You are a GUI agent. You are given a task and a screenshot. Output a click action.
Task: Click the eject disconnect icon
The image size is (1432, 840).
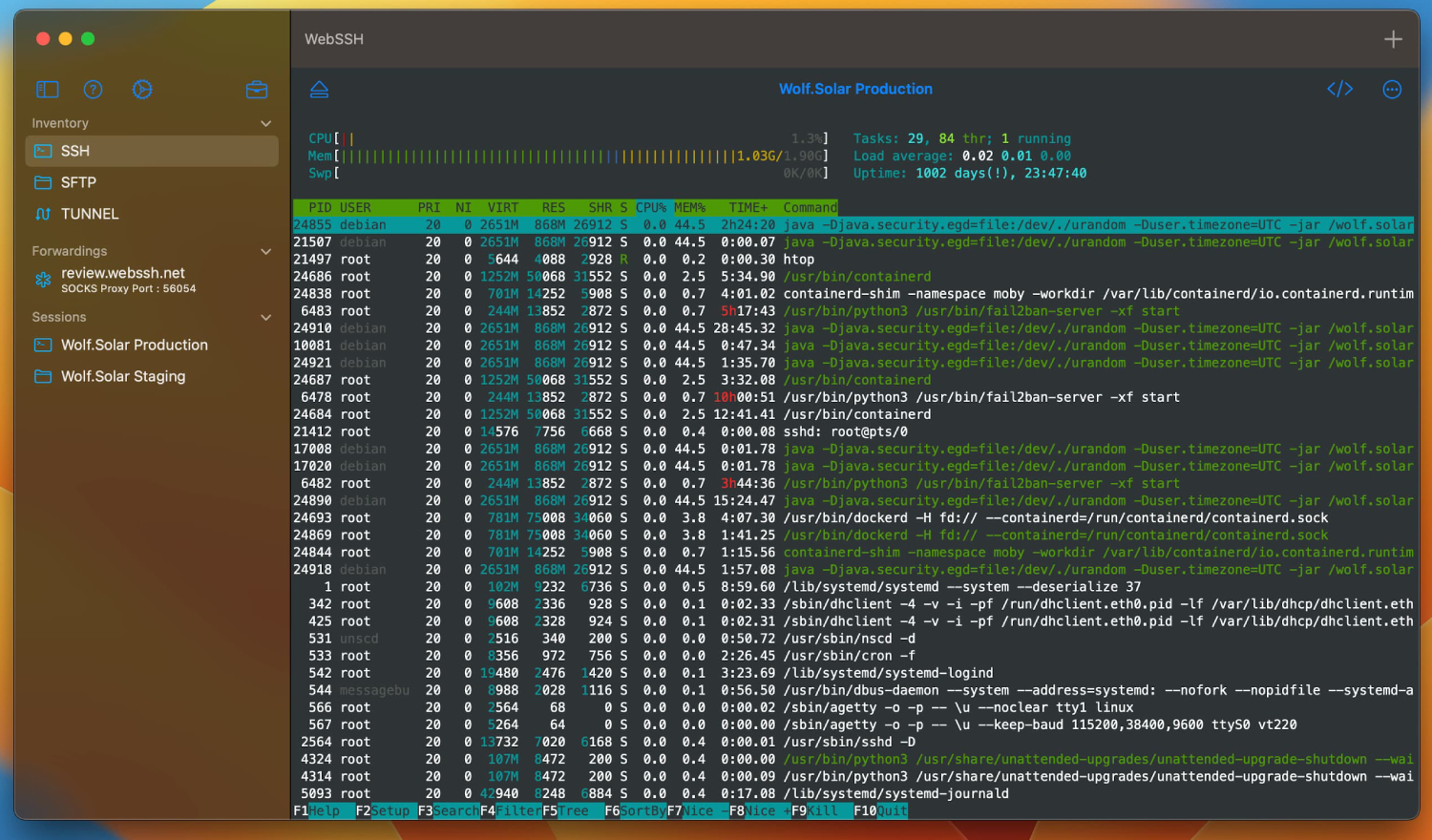[x=319, y=90]
